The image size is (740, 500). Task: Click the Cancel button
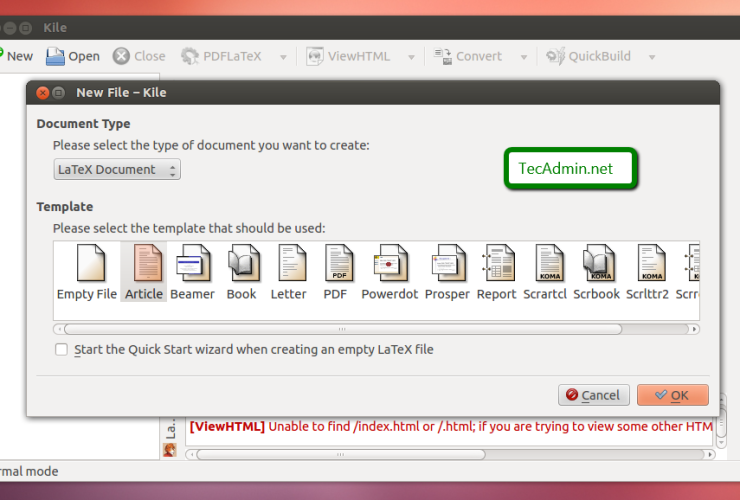coord(593,395)
